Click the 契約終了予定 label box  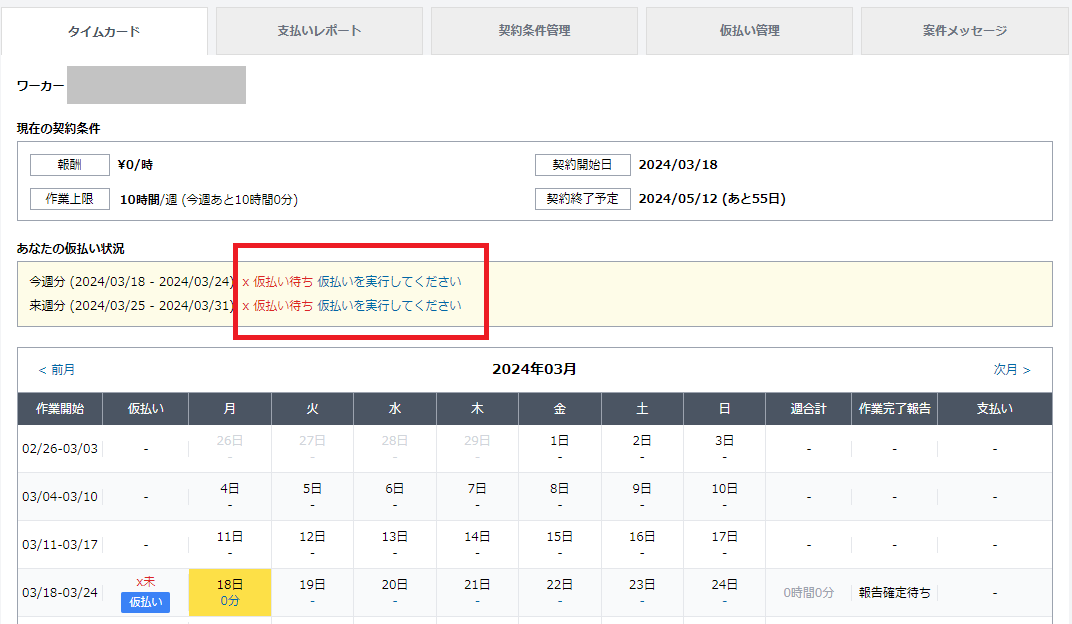point(582,199)
